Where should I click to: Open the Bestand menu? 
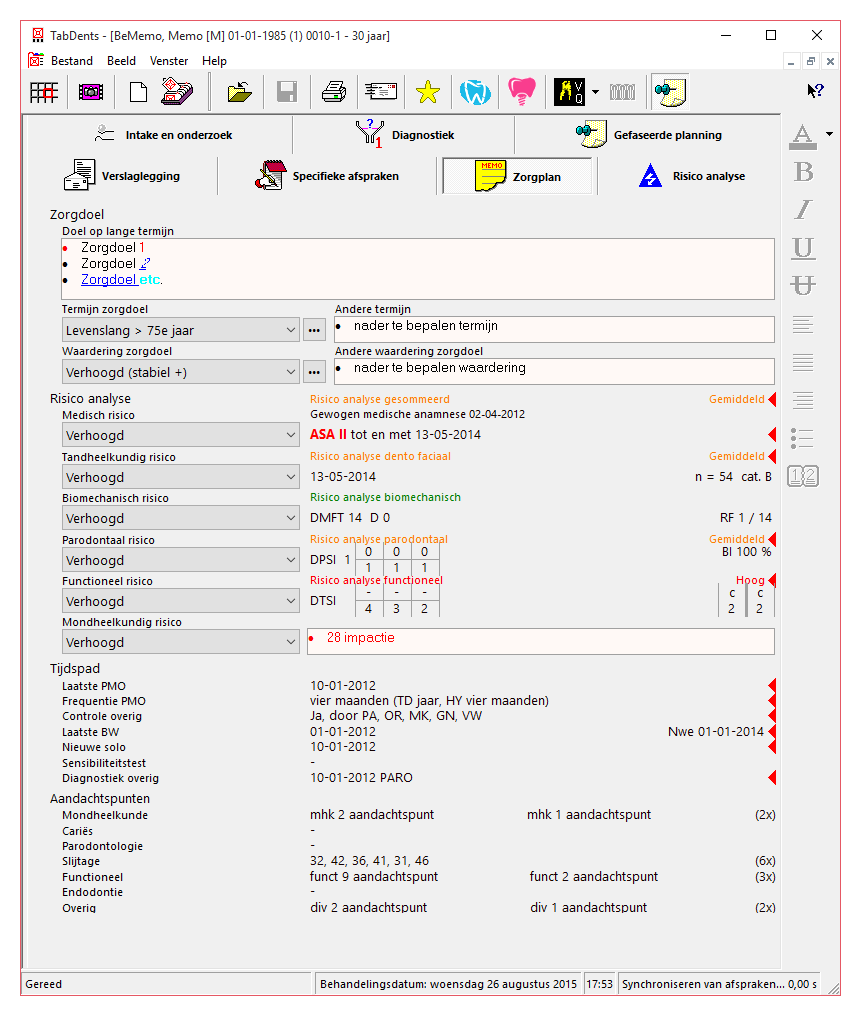[x=72, y=61]
